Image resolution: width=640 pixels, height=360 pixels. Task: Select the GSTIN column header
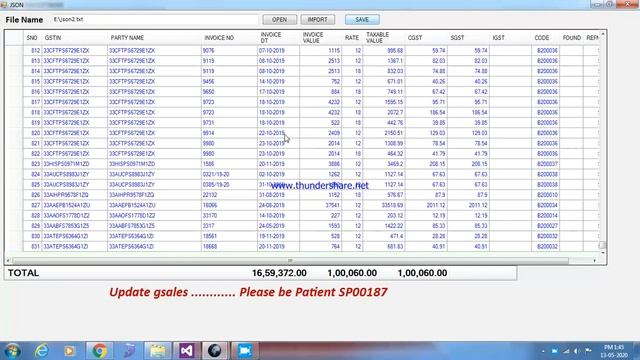[74, 38]
